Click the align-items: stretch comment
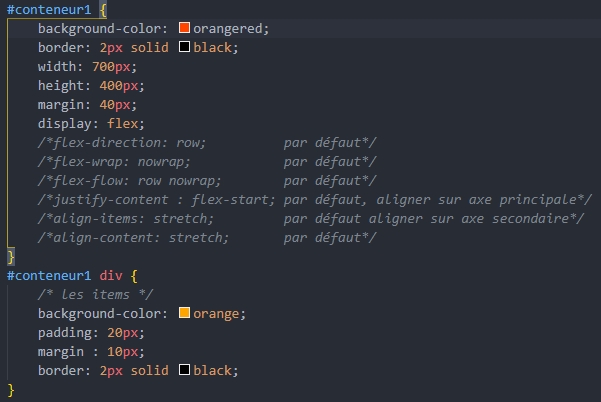 [122, 218]
